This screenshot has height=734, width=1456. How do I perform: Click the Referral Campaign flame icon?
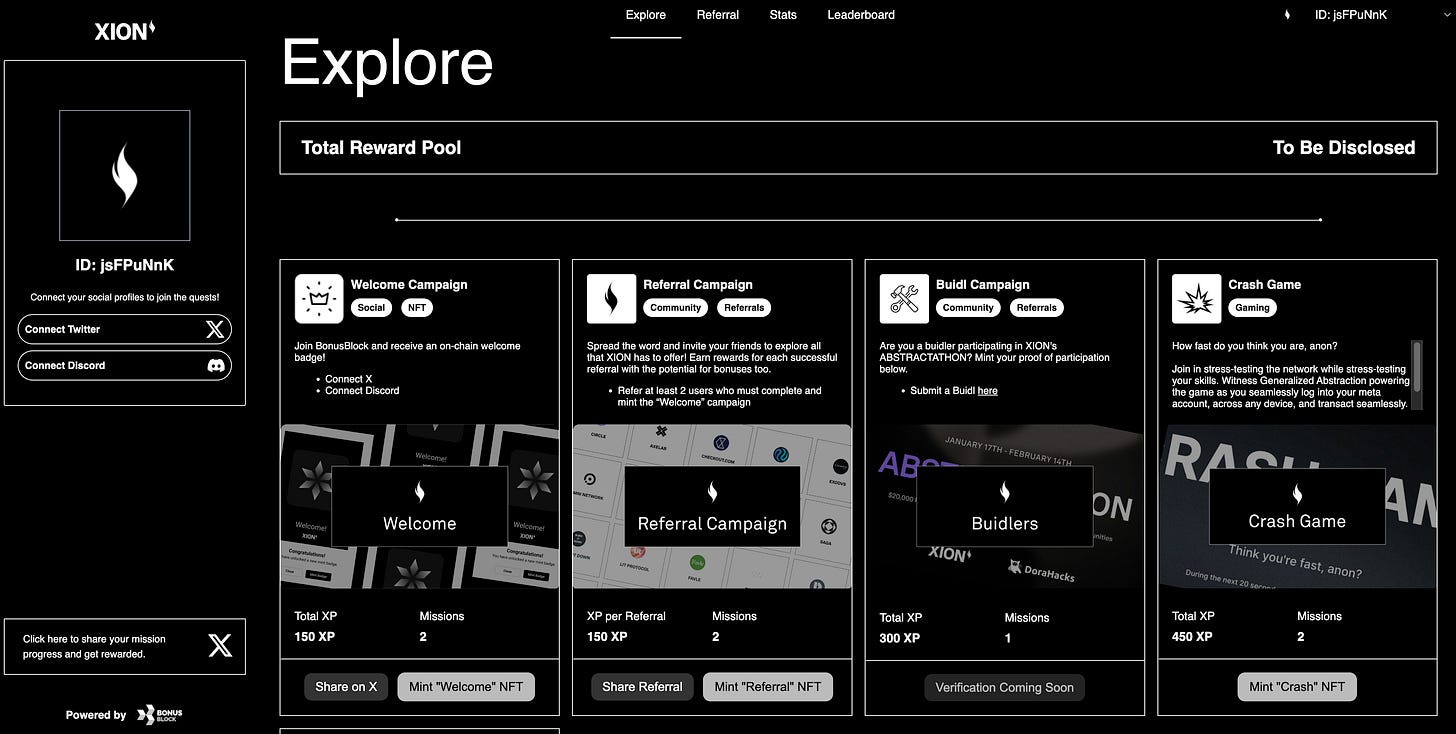point(612,299)
